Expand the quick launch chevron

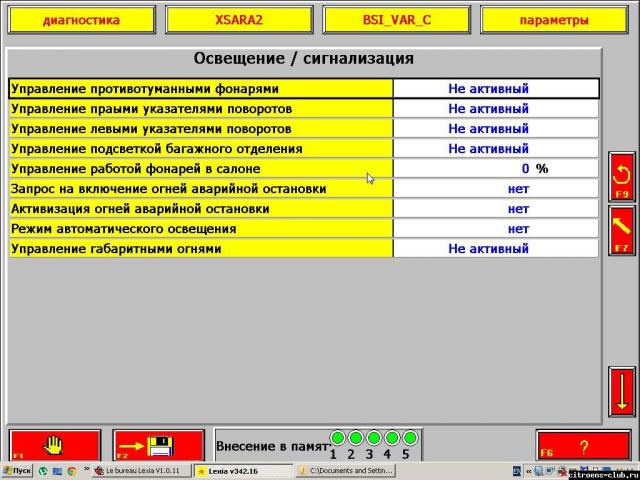click(x=86, y=469)
